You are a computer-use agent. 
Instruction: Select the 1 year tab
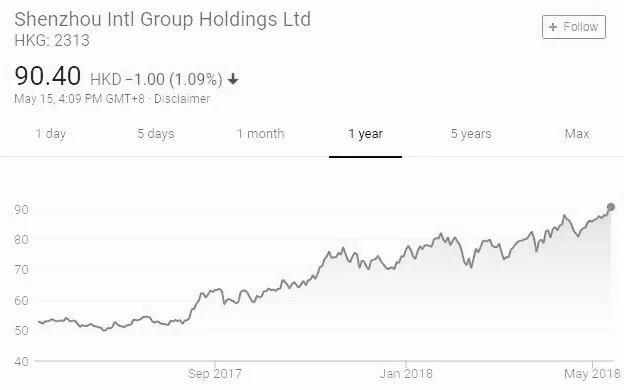(365, 134)
